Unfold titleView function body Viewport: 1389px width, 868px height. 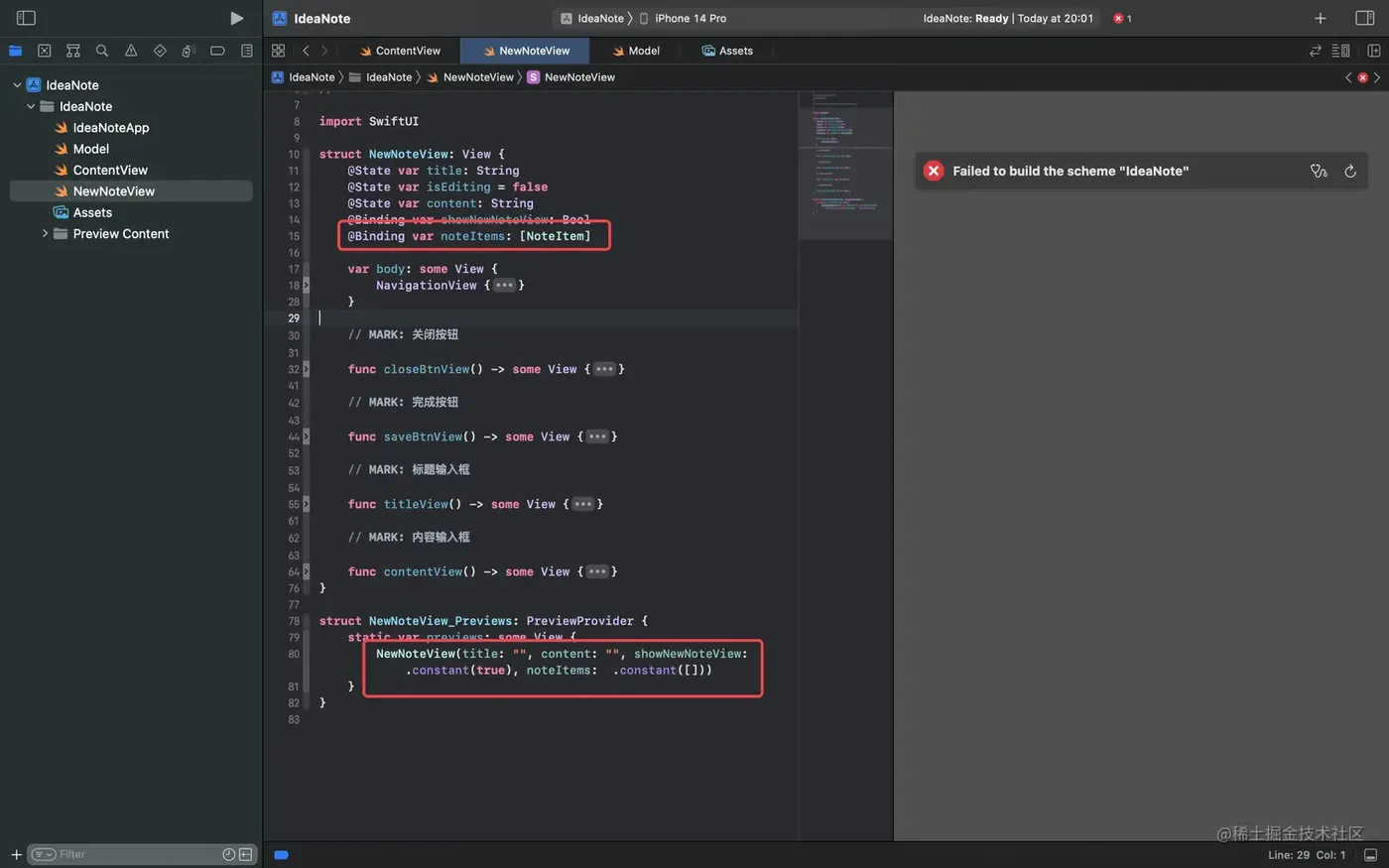pos(583,504)
